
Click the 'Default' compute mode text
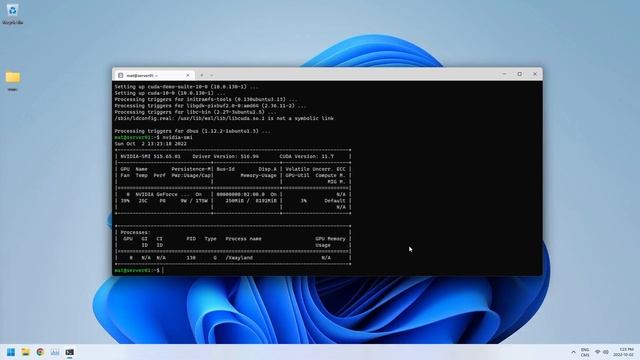tap(335, 201)
